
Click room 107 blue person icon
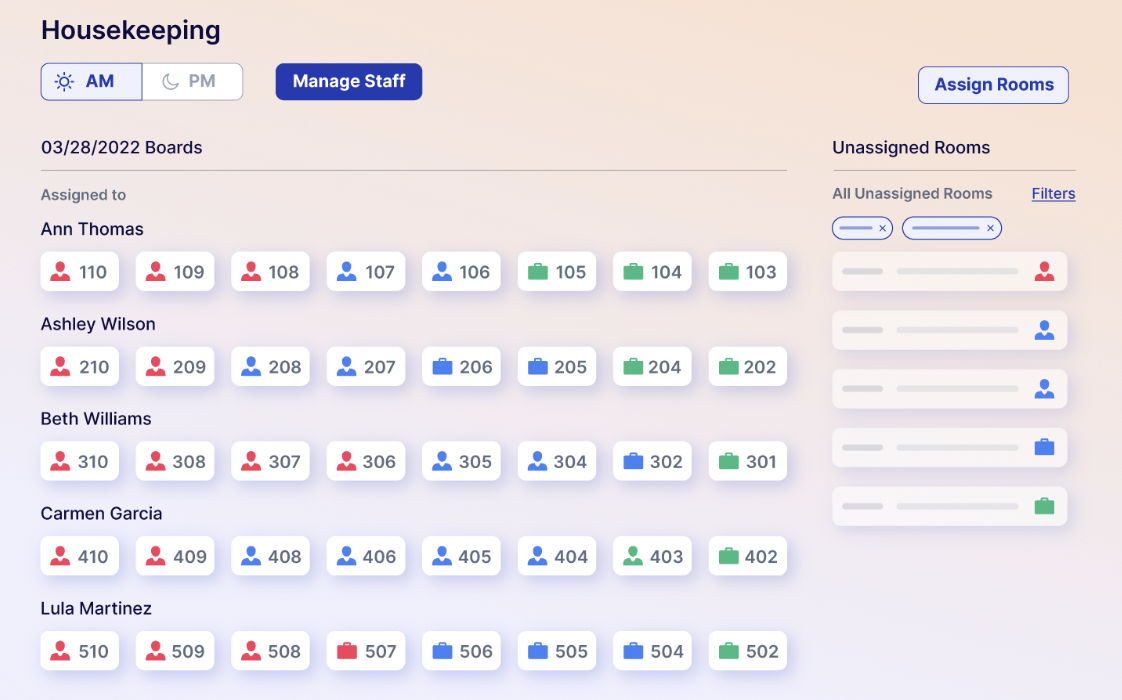pos(347,271)
